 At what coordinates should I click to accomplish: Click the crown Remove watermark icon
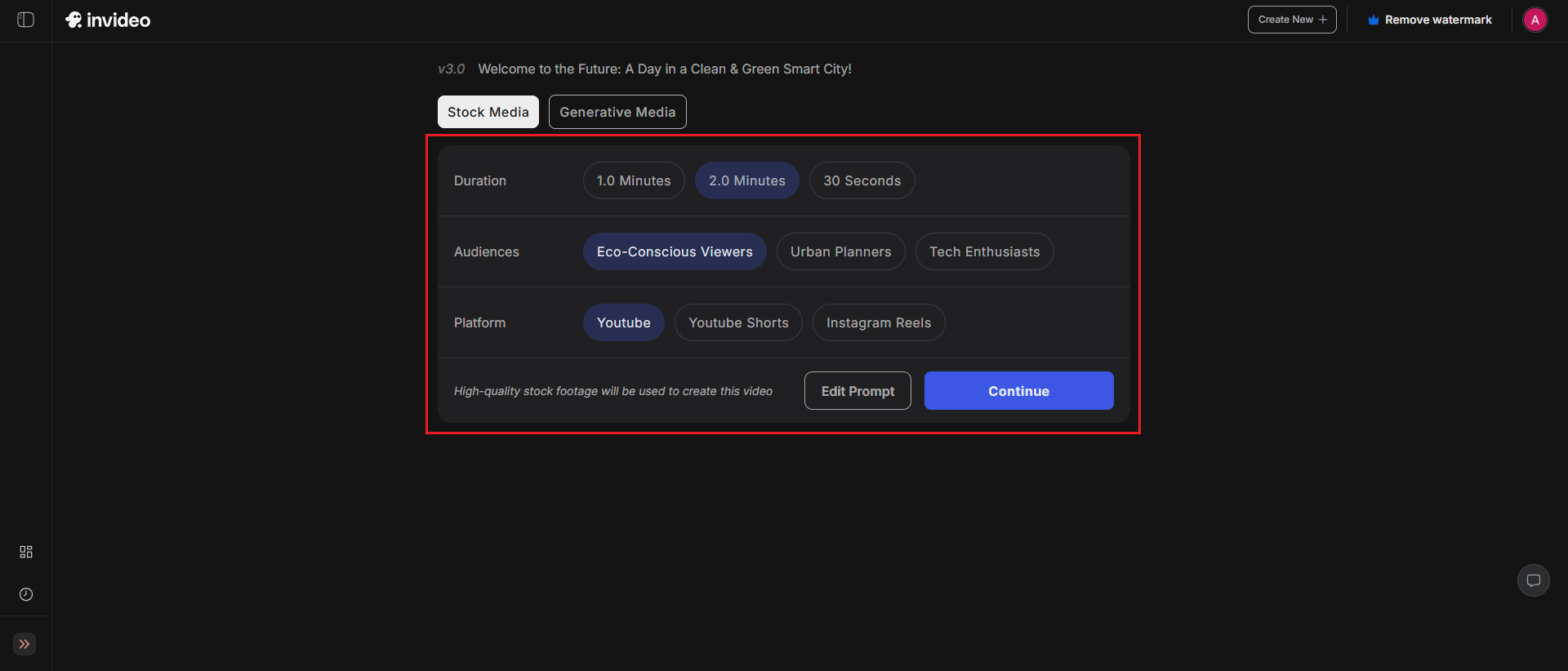click(x=1374, y=20)
